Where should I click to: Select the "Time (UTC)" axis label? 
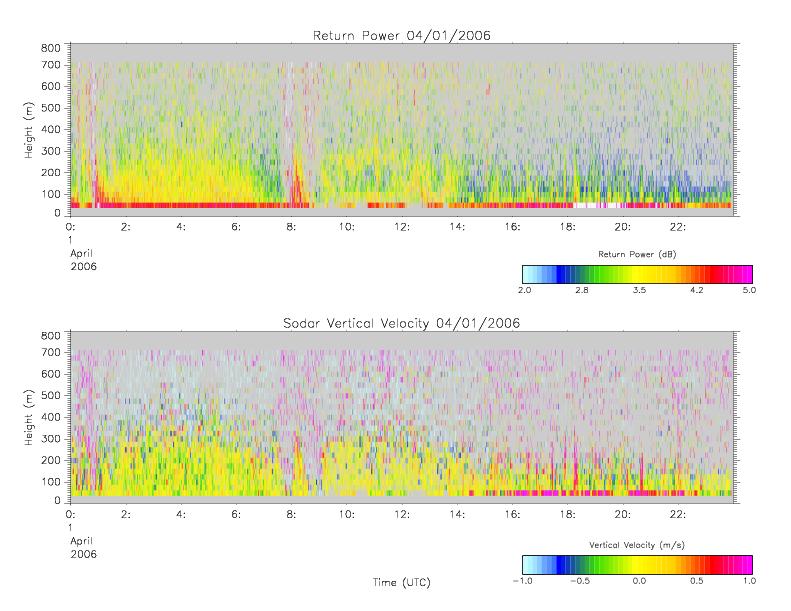(402, 582)
